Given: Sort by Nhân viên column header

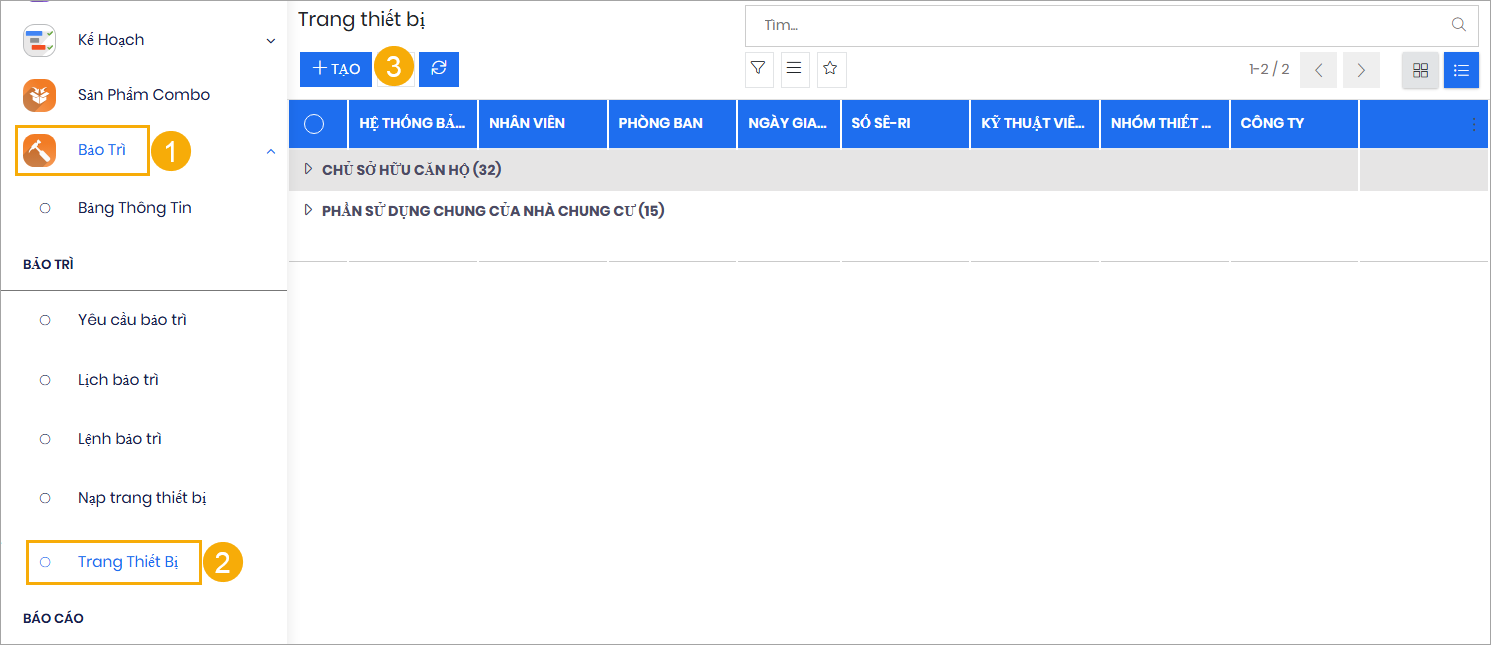Looking at the screenshot, I should [x=543, y=124].
